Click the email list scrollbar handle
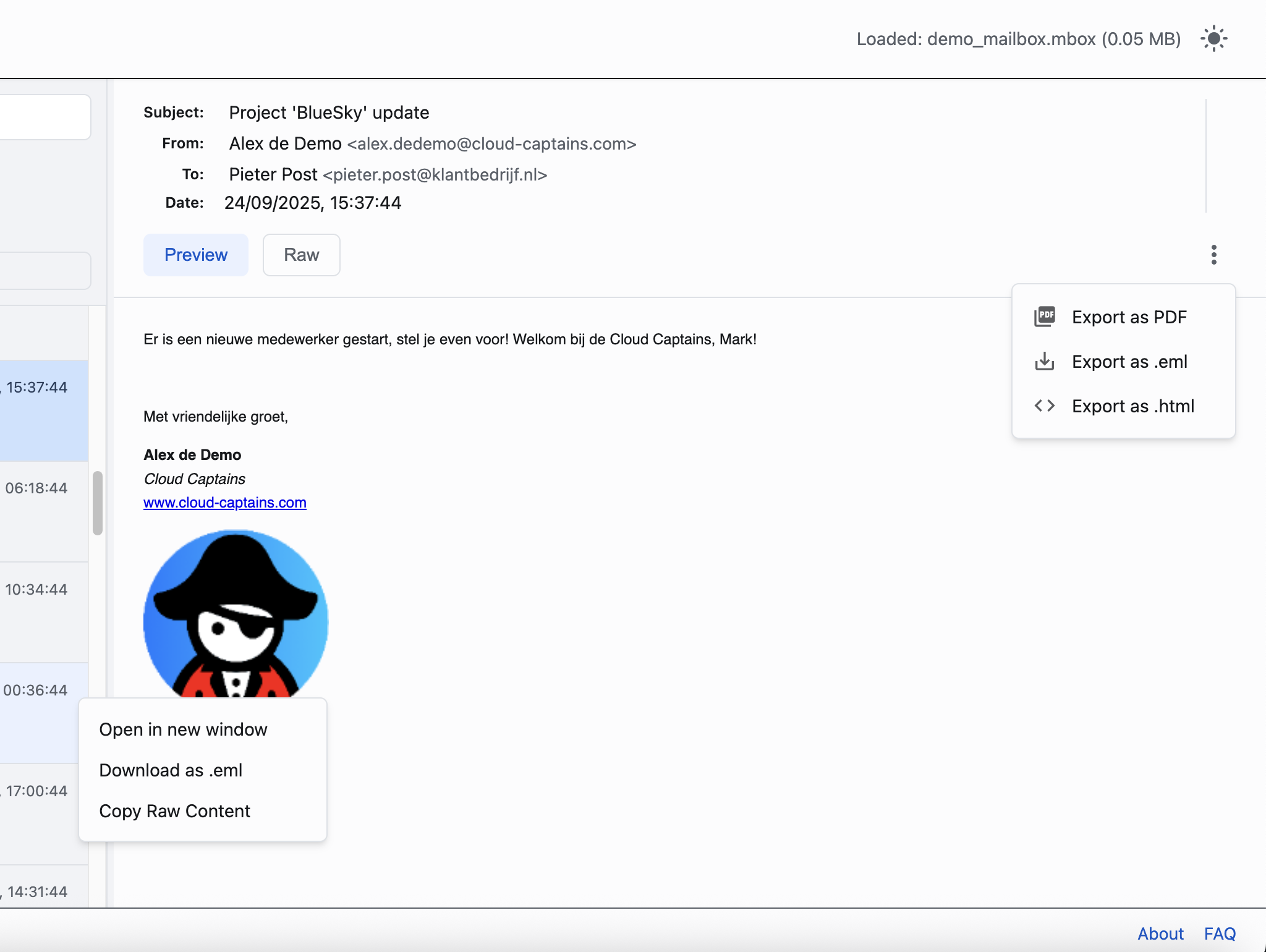This screenshot has height=952, width=1266. pos(97,503)
